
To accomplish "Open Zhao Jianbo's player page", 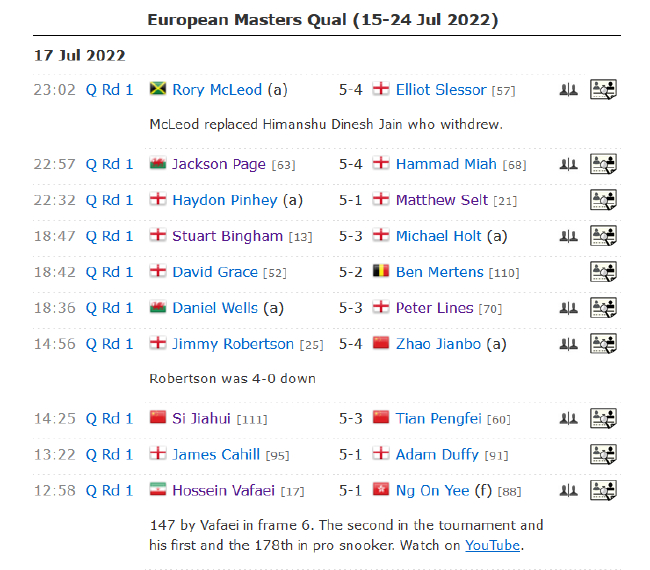I will tap(438, 344).
